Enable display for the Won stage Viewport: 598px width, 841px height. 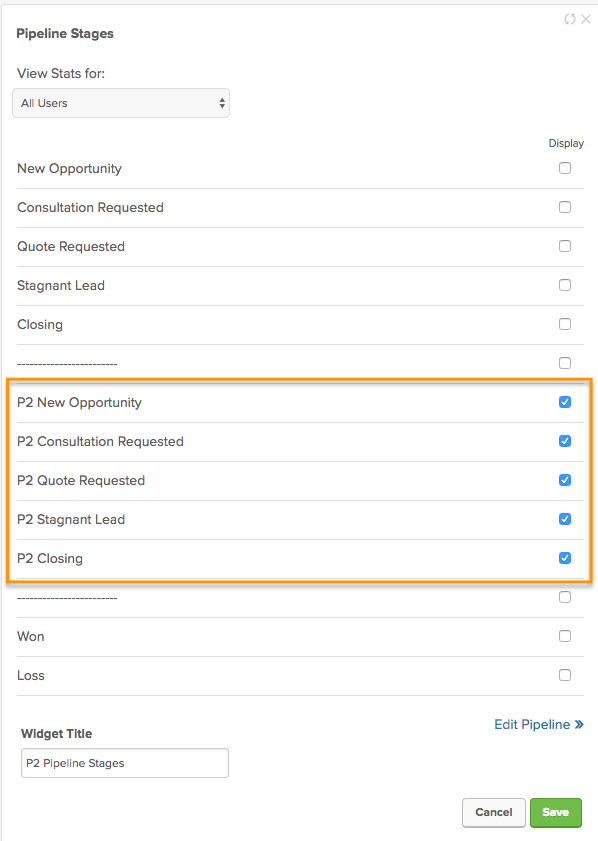point(565,636)
